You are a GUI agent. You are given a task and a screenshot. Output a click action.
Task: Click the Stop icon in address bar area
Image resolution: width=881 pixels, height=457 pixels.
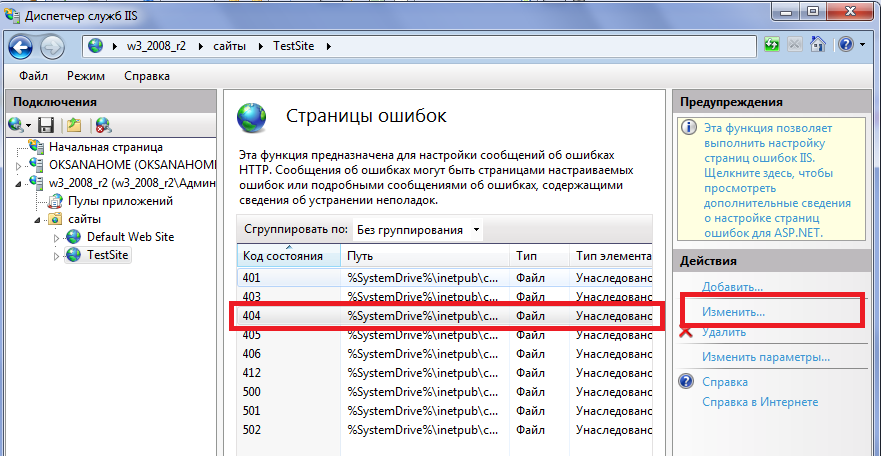[x=794, y=44]
